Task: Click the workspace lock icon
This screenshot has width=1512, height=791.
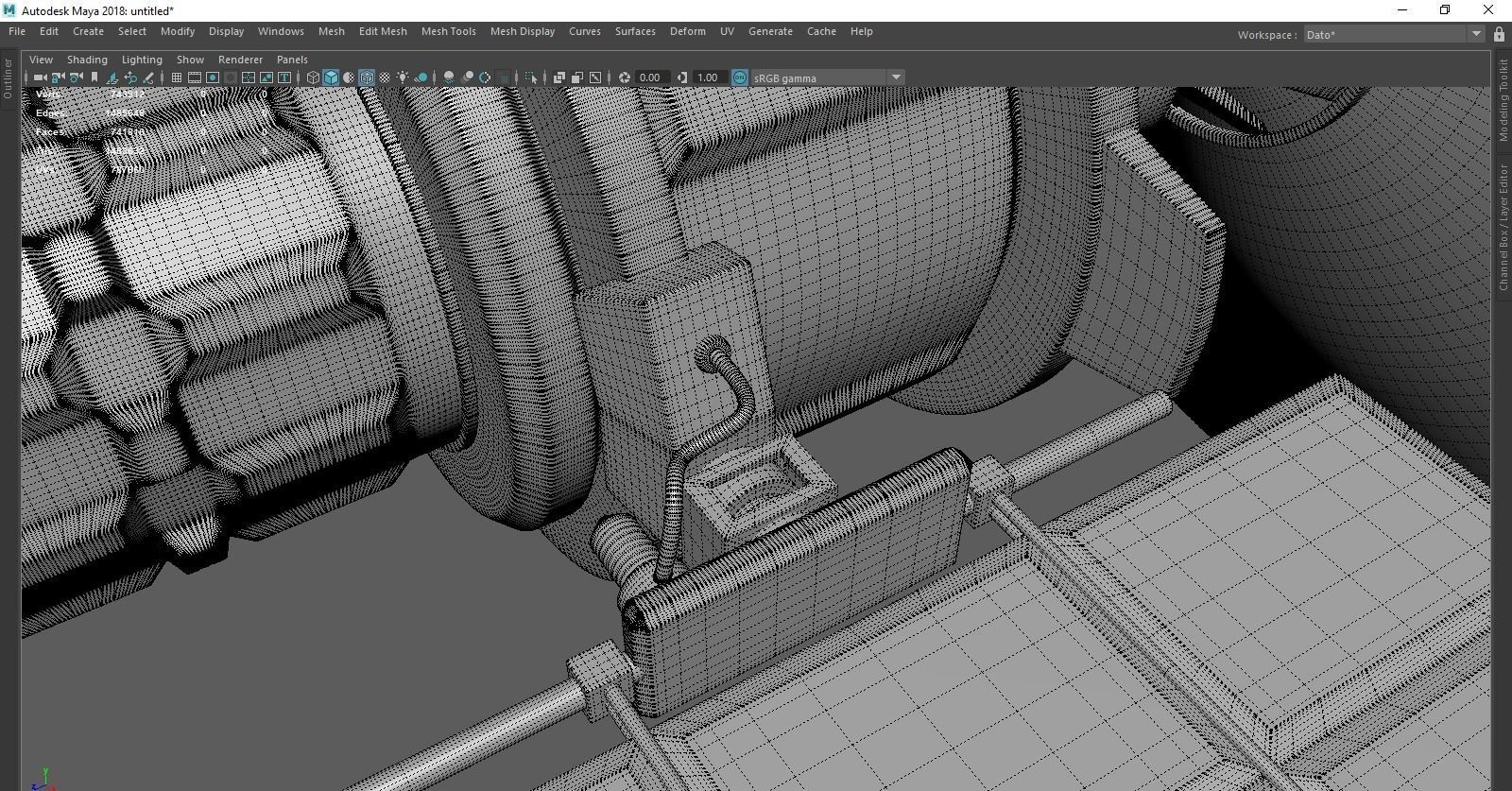Action: click(1499, 35)
